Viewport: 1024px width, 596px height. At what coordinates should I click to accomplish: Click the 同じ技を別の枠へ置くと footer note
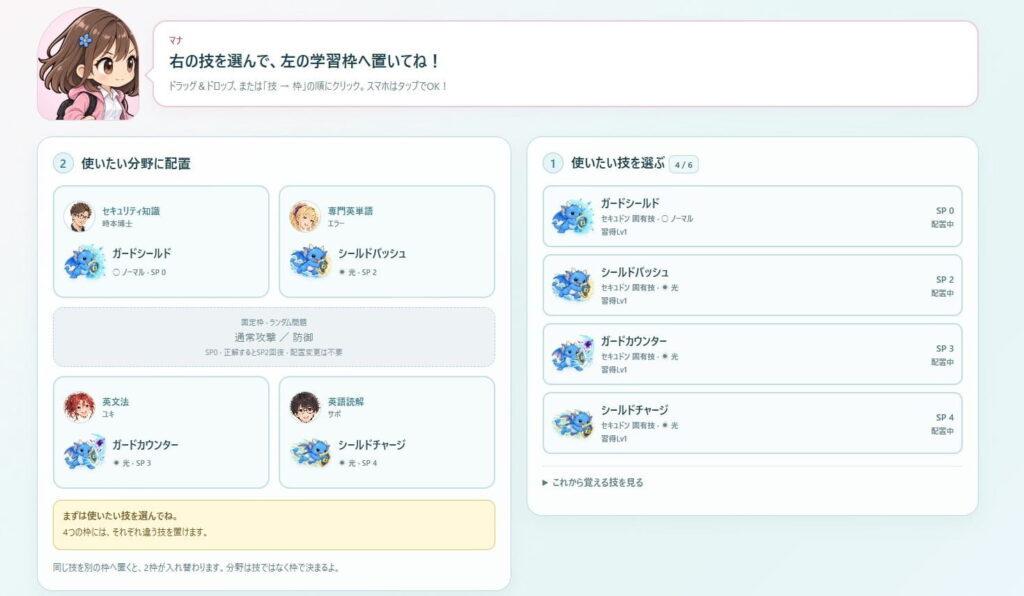(x=196, y=567)
